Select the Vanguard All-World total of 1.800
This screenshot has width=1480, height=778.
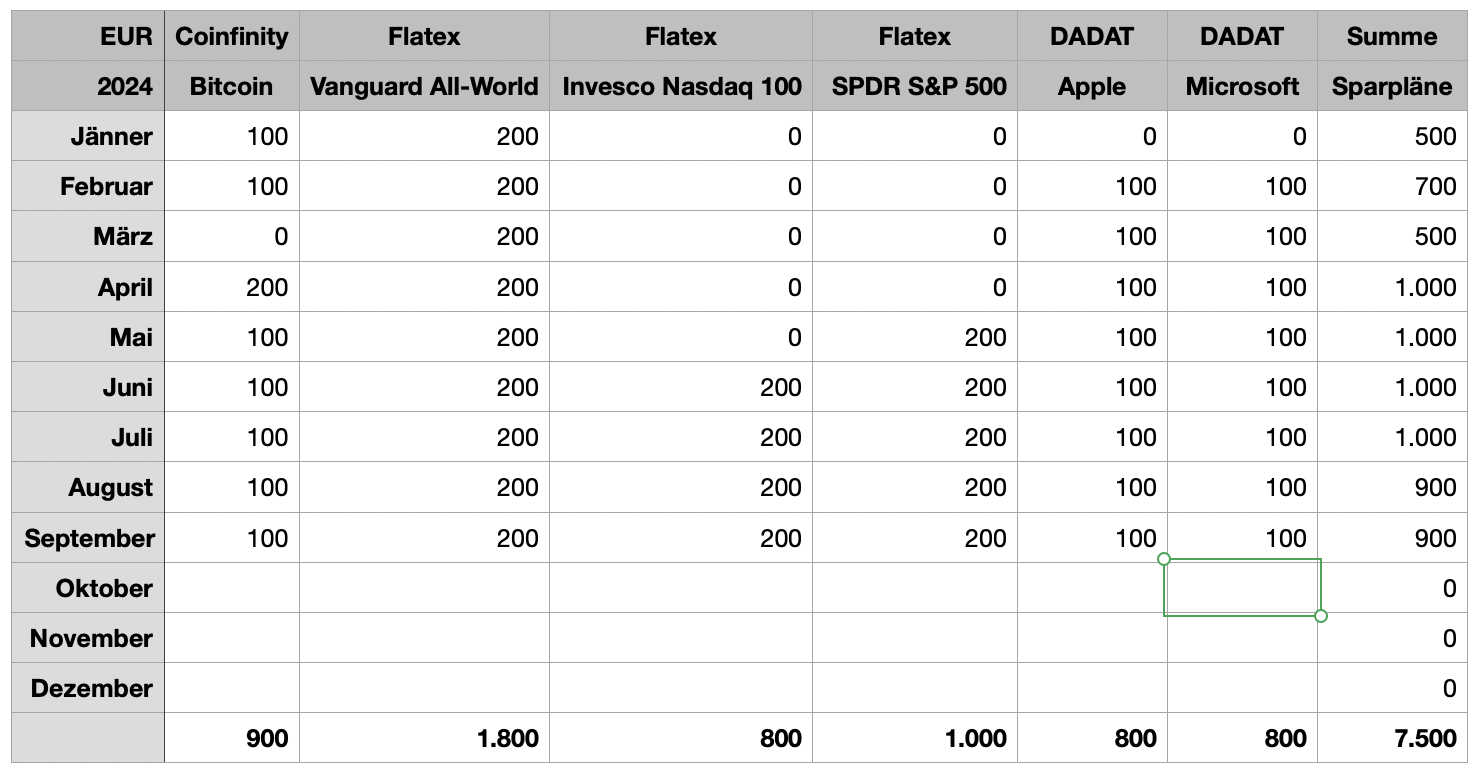pyautogui.click(x=424, y=739)
